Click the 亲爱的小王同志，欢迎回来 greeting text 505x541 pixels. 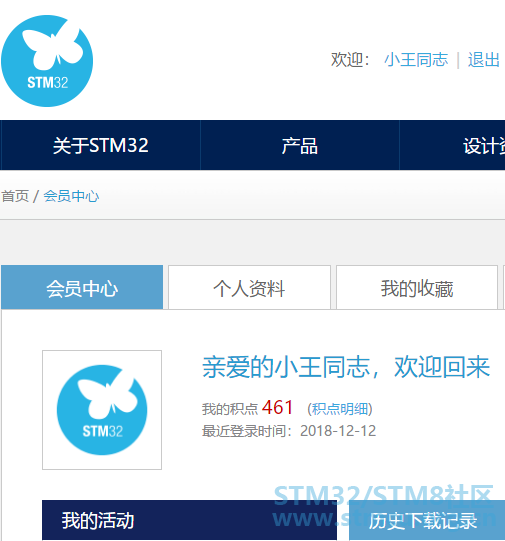point(346,367)
